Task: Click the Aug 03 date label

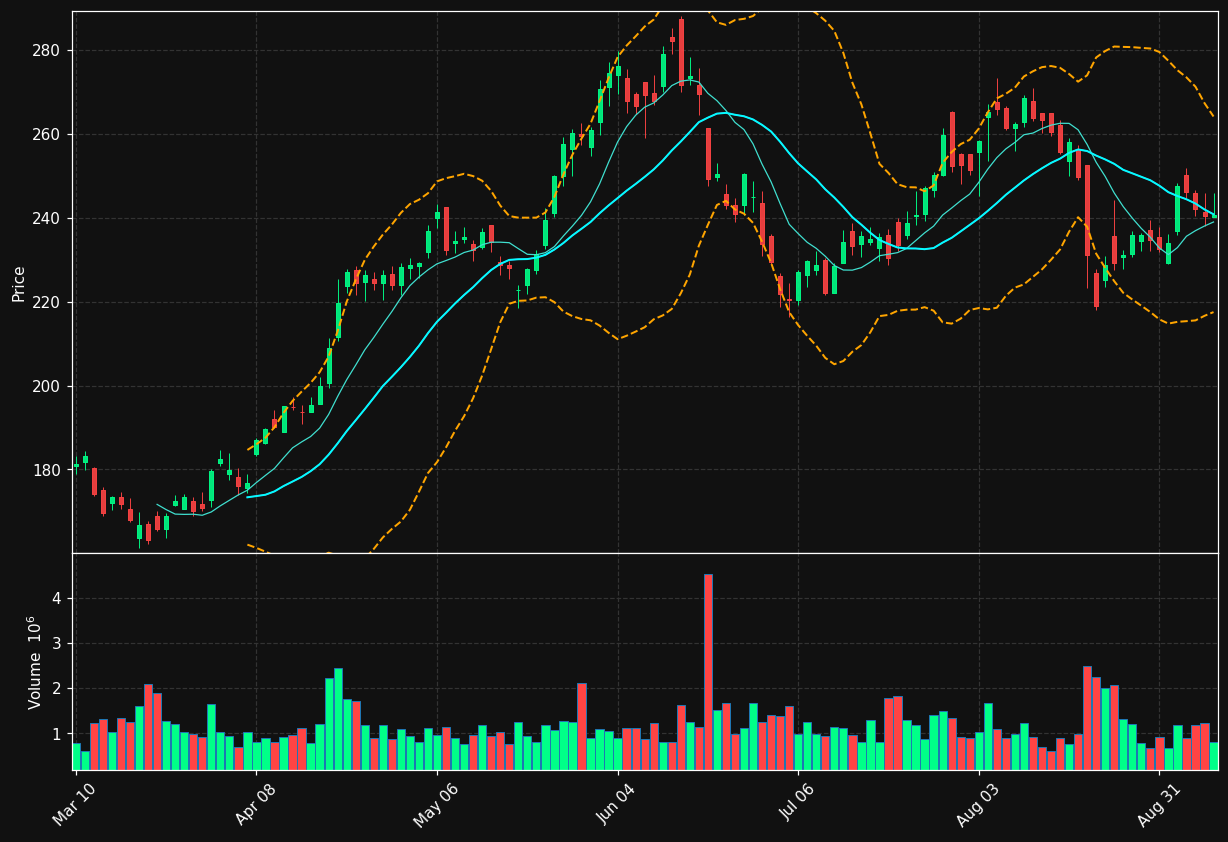Action: [x=977, y=803]
